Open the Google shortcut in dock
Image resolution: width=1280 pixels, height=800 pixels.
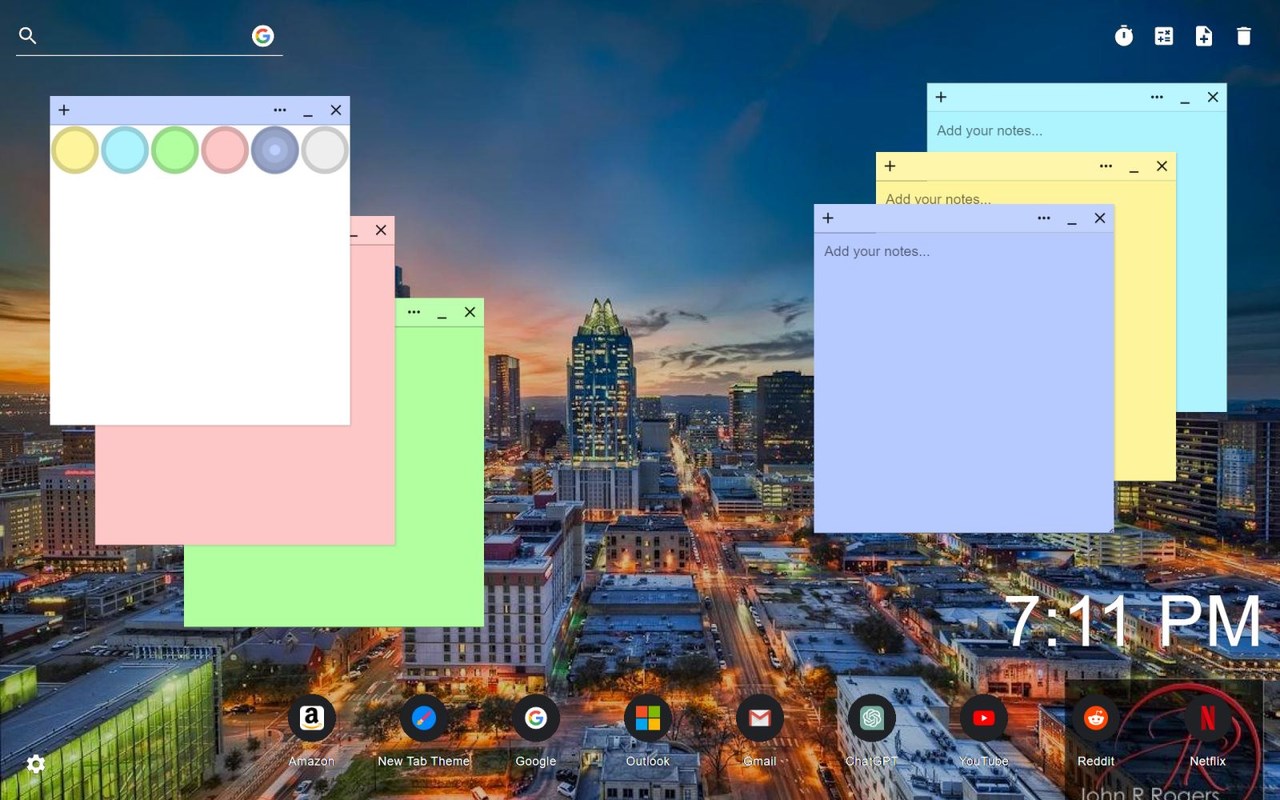coord(536,718)
